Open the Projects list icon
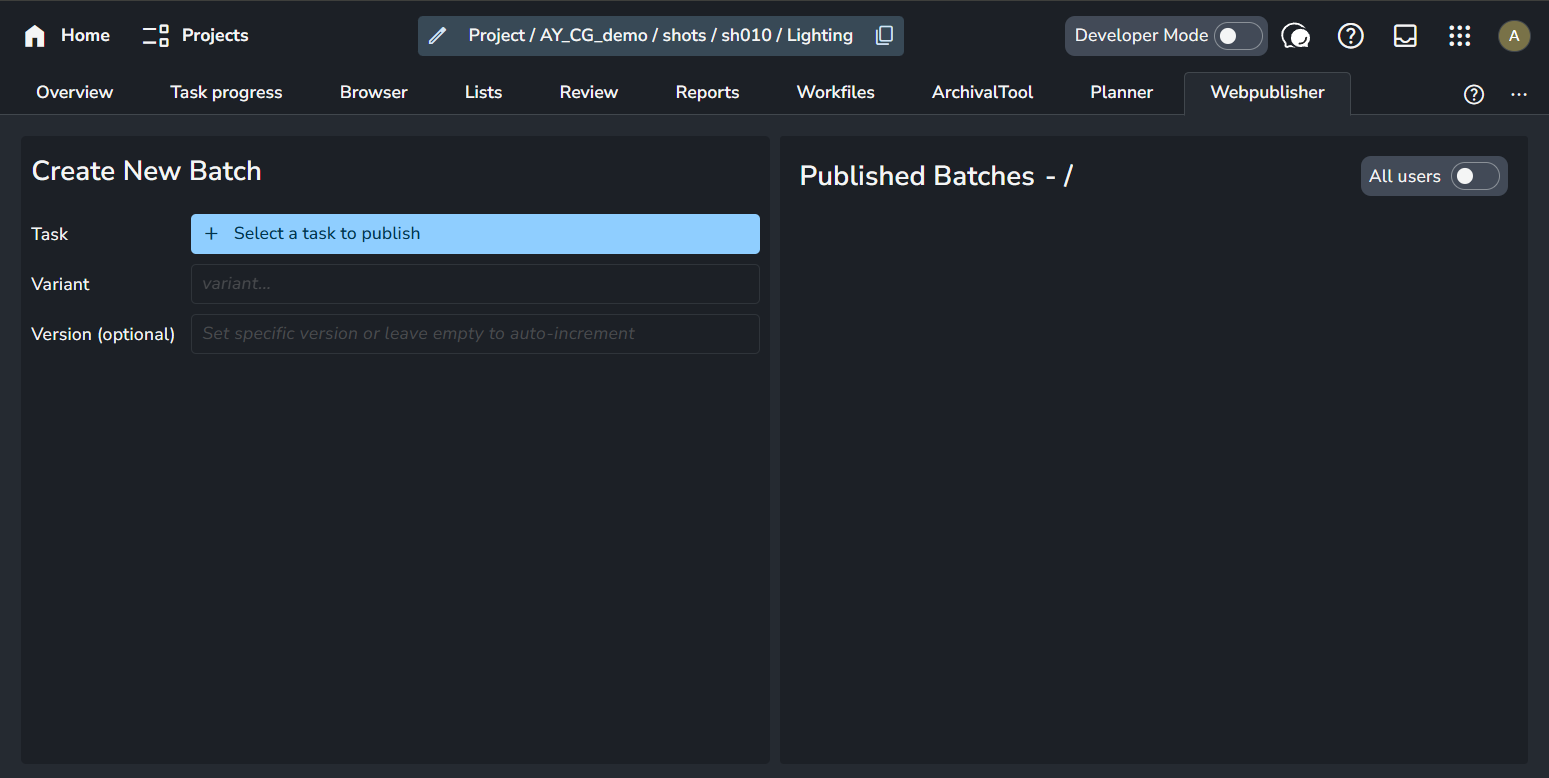The width and height of the screenshot is (1549, 778). (155, 36)
